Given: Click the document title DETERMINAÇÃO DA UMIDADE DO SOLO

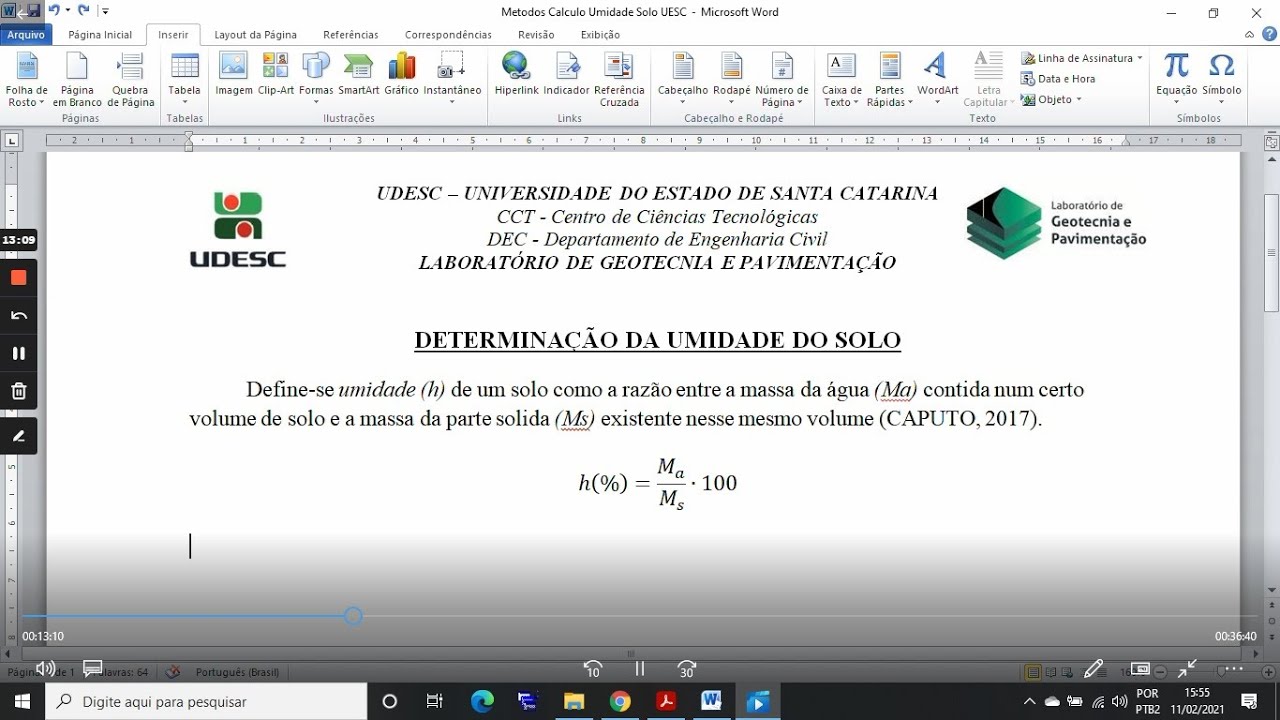Looking at the screenshot, I should pos(658,340).
